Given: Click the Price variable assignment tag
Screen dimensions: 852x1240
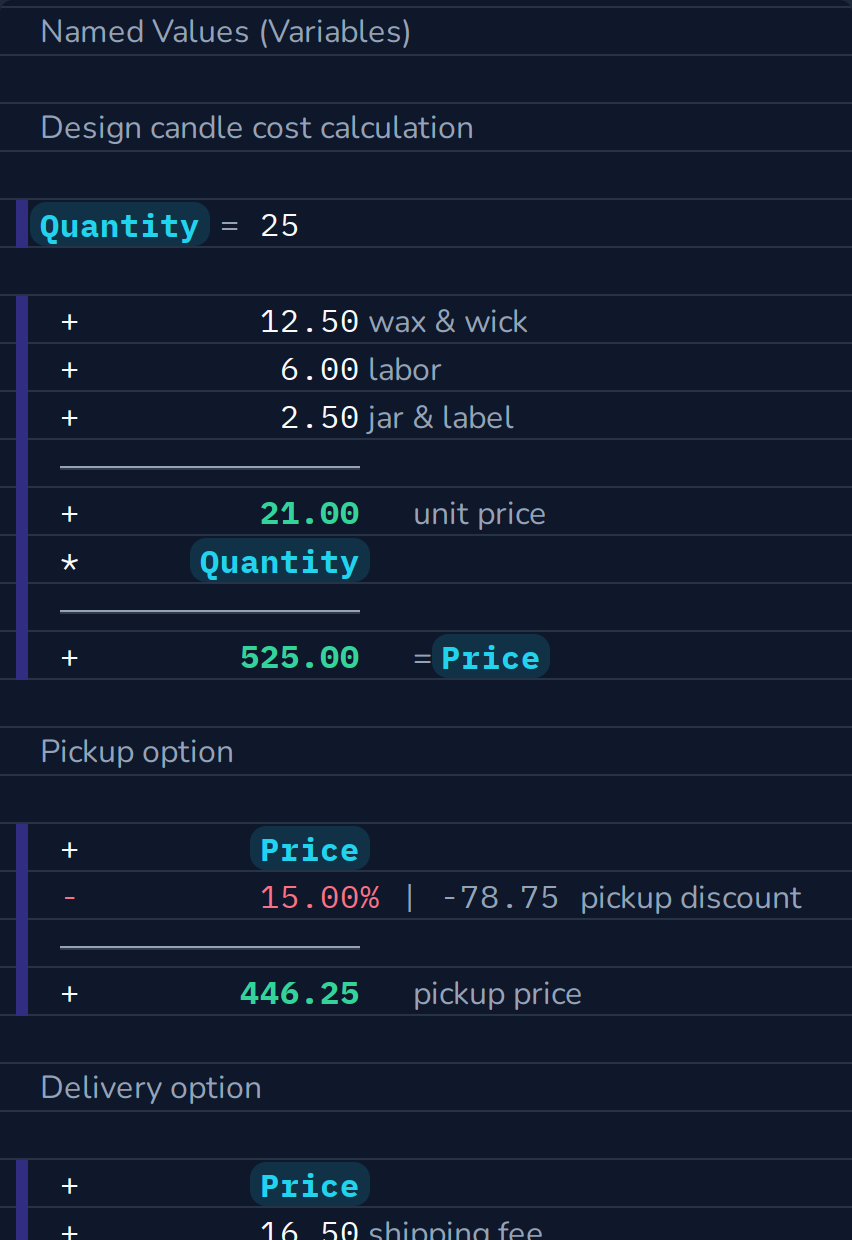Looking at the screenshot, I should (x=490, y=658).
